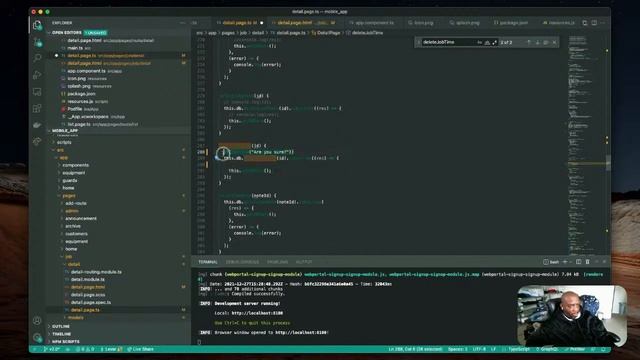The width and height of the screenshot is (640, 360).
Task: Split the terminal panel
Action: click(x=578, y=262)
